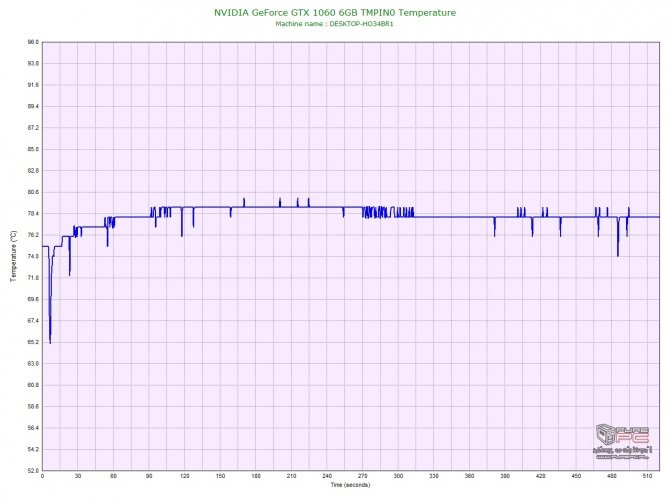Select the 96.0 y-axis tick label
Viewport: 670px width, 502px height.
[33, 42]
